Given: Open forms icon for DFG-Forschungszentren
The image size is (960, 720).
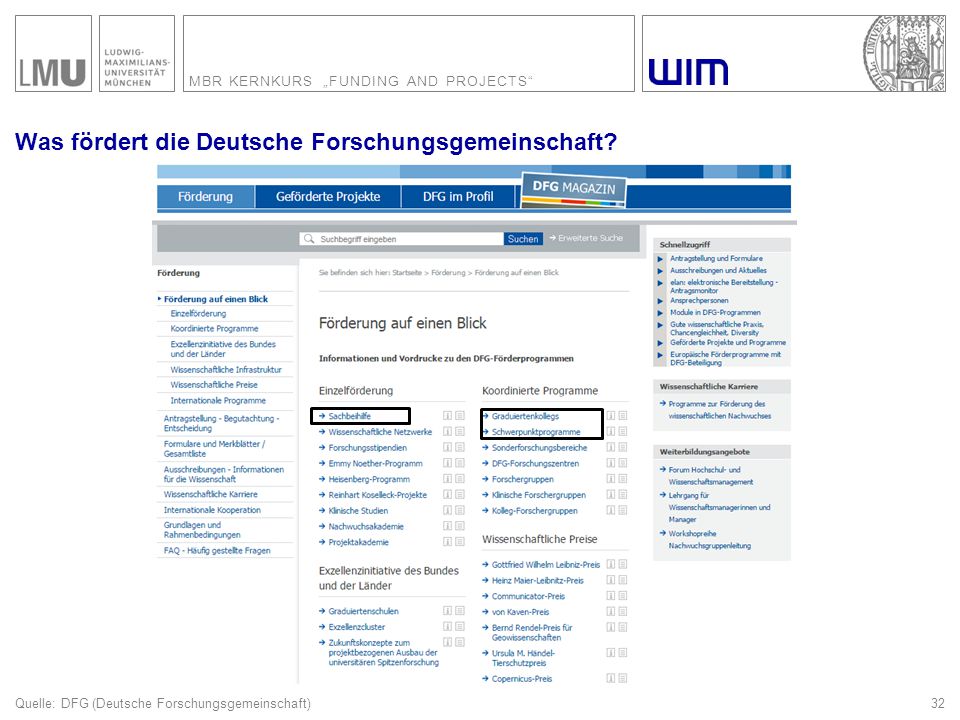Looking at the screenshot, I should [x=623, y=463].
